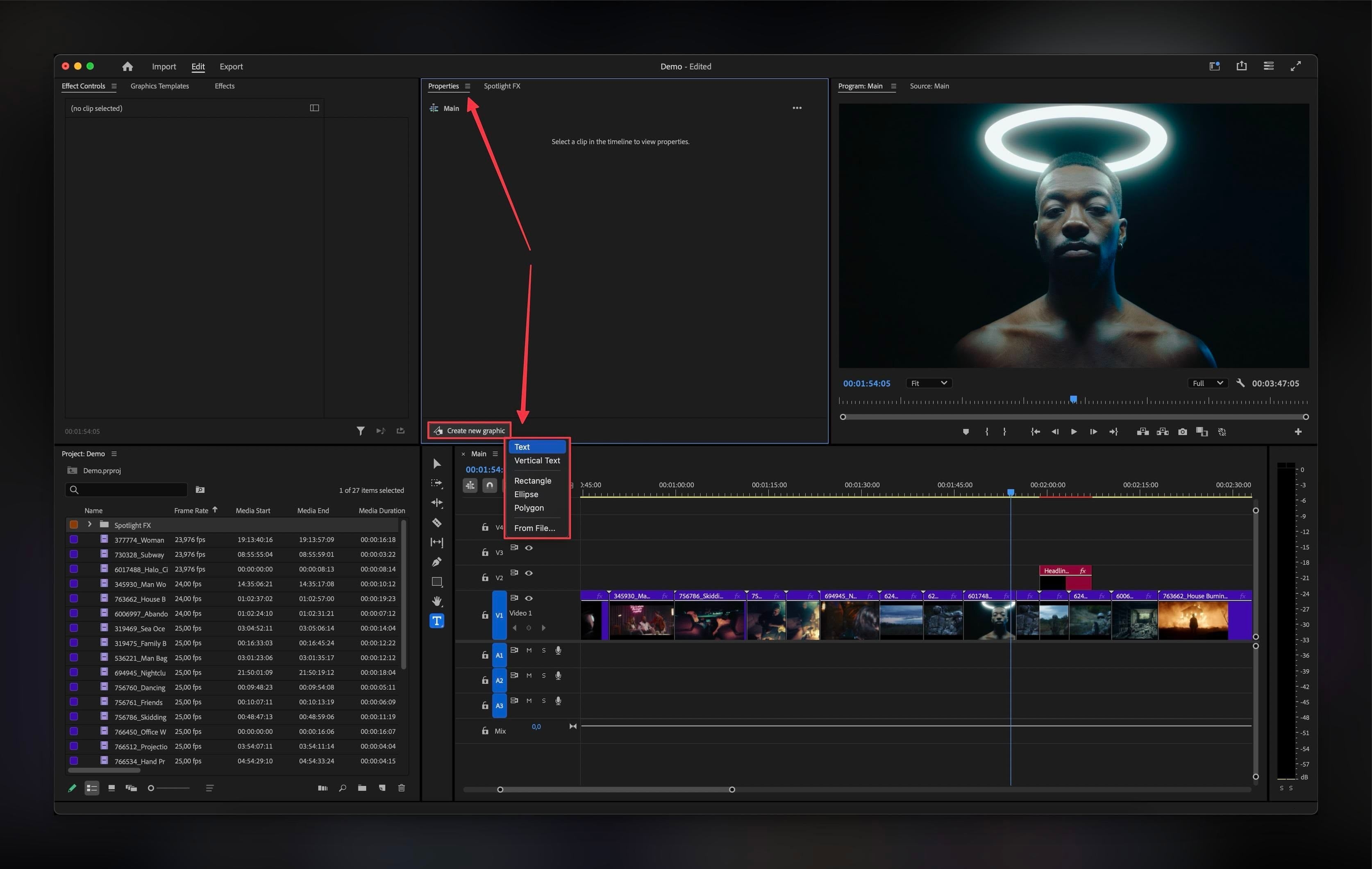1372x869 pixels.
Task: Open the Button Editor plus icon
Action: click(1298, 432)
